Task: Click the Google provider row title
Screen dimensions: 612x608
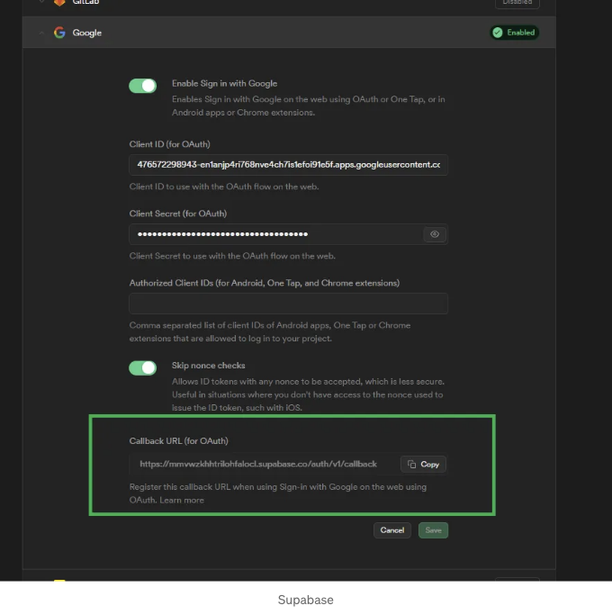Action: pos(87,33)
